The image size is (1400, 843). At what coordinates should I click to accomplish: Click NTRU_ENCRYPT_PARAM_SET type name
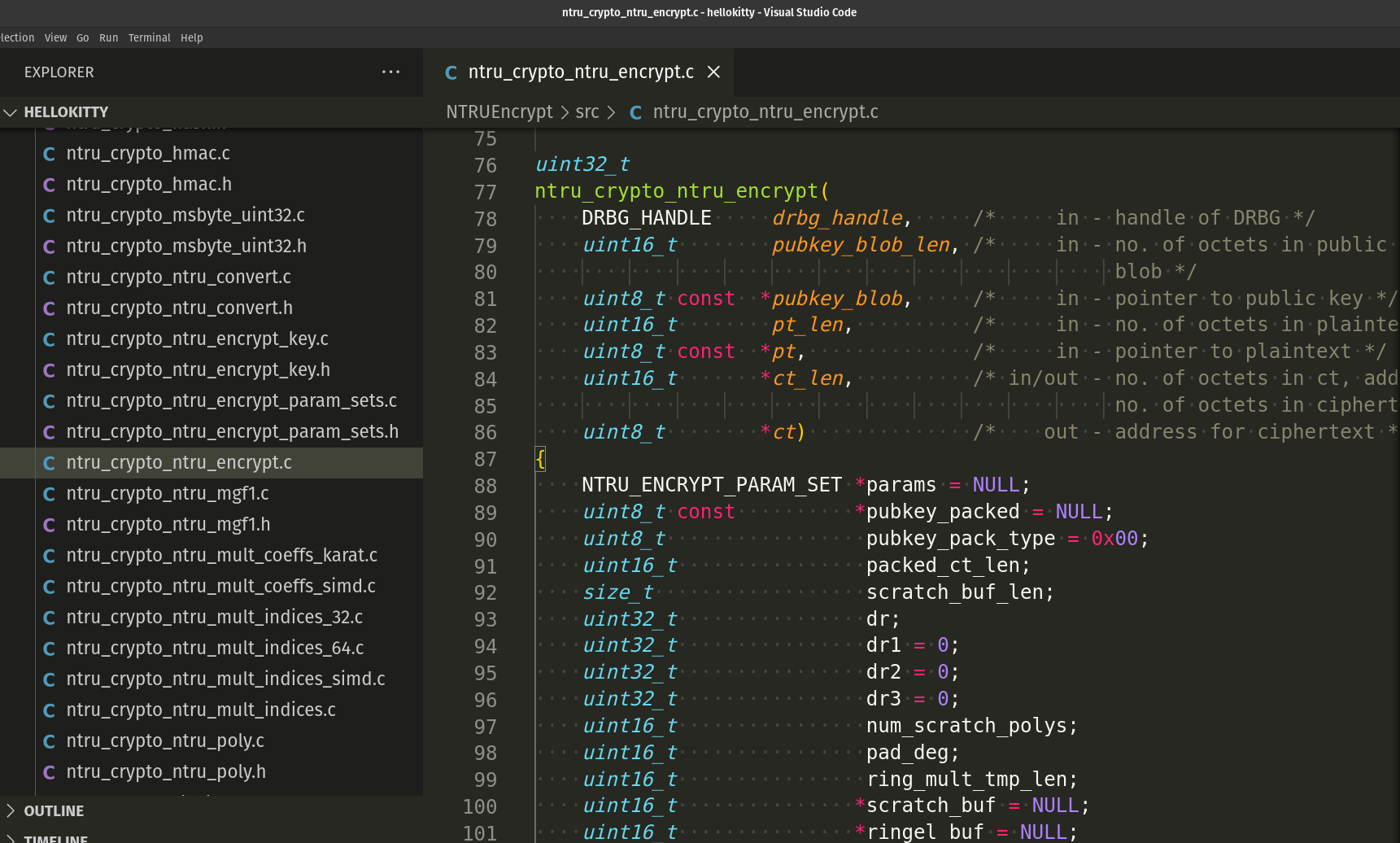(x=712, y=485)
